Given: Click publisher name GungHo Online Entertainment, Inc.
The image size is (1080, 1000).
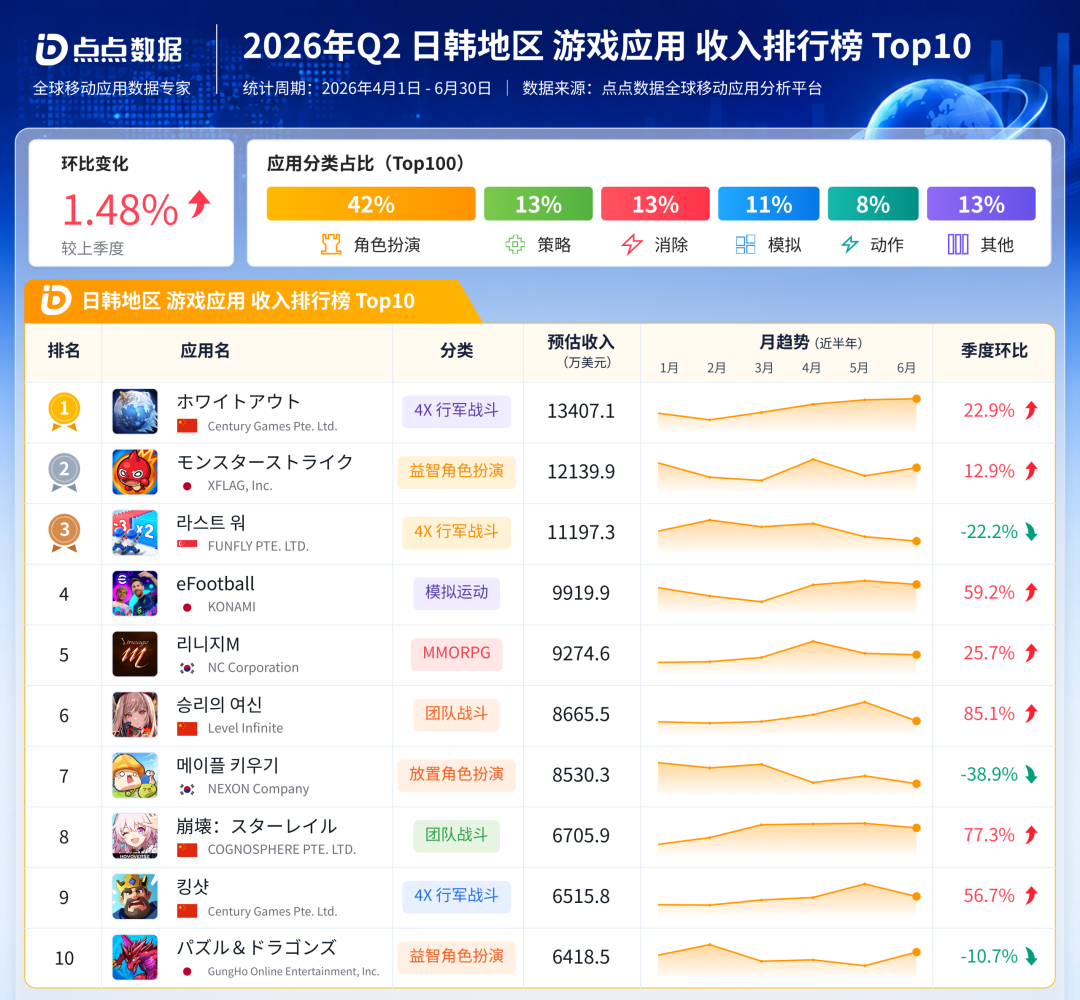Looking at the screenshot, I should 293,971.
